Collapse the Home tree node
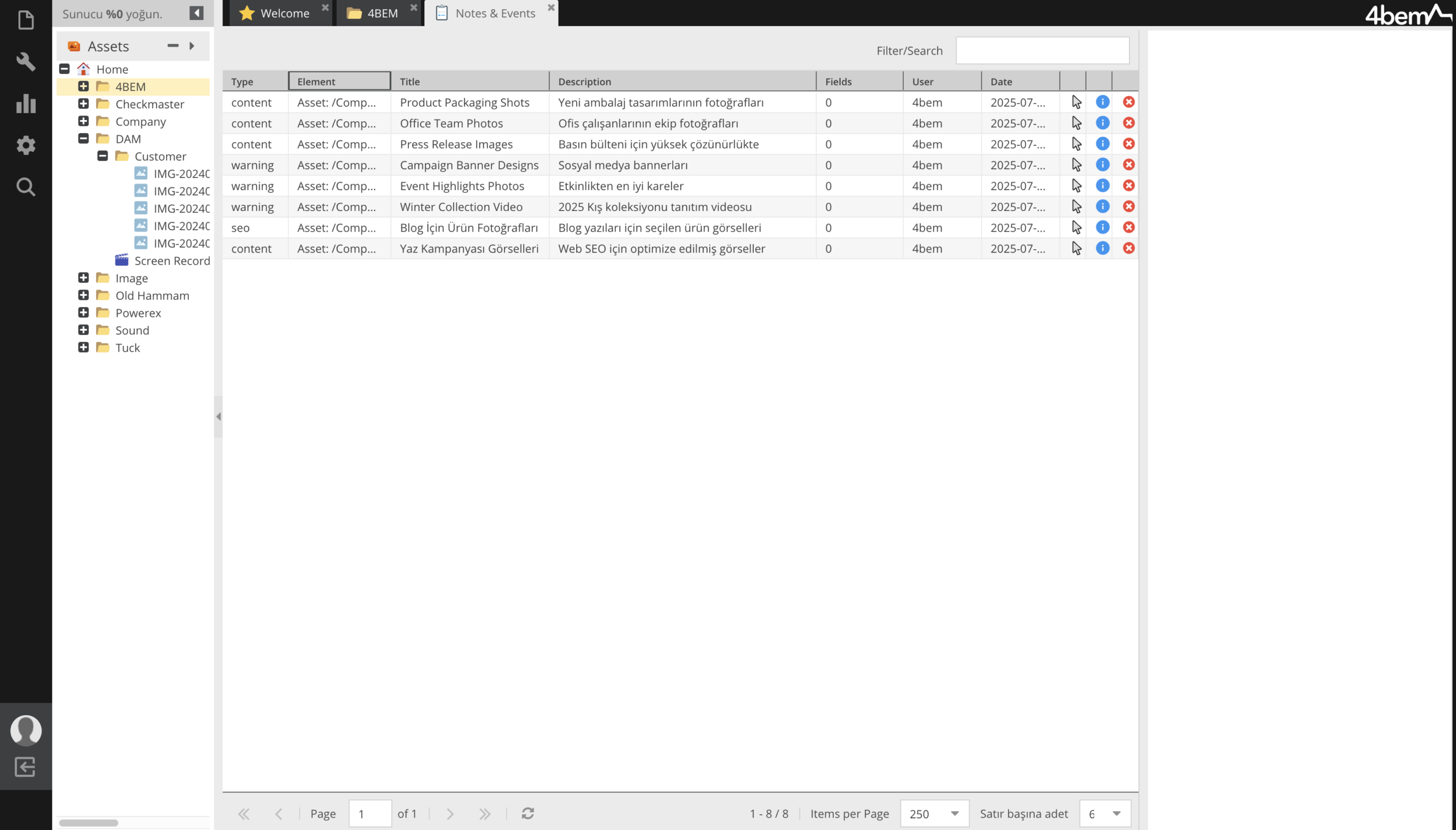The height and width of the screenshot is (830, 1456). point(64,69)
